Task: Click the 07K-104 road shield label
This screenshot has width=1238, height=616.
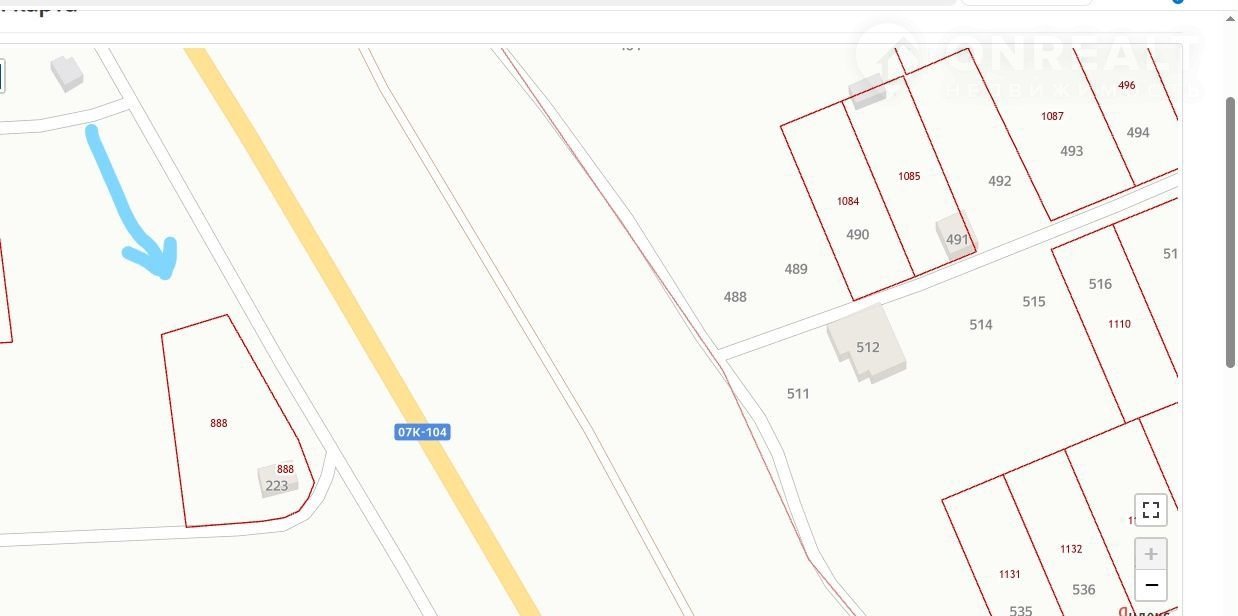Action: click(422, 432)
